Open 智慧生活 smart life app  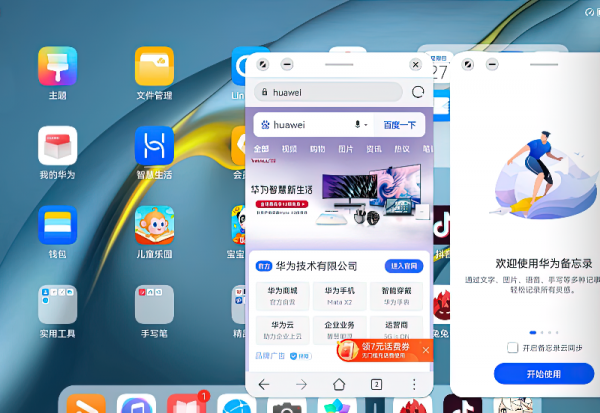click(x=154, y=145)
